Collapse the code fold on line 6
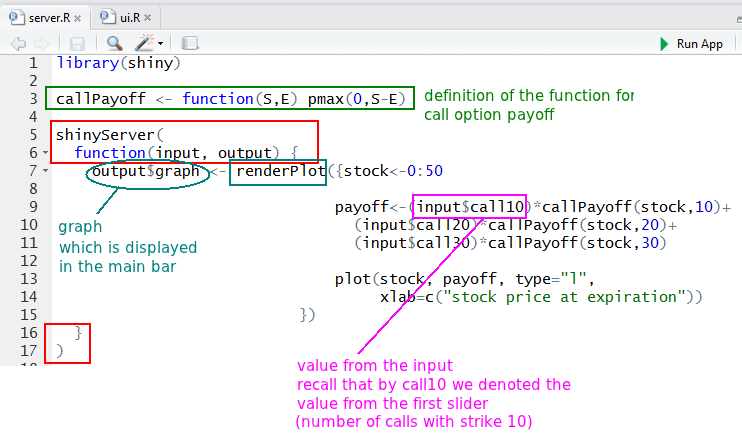The width and height of the screenshot is (742, 440). [x=46, y=153]
